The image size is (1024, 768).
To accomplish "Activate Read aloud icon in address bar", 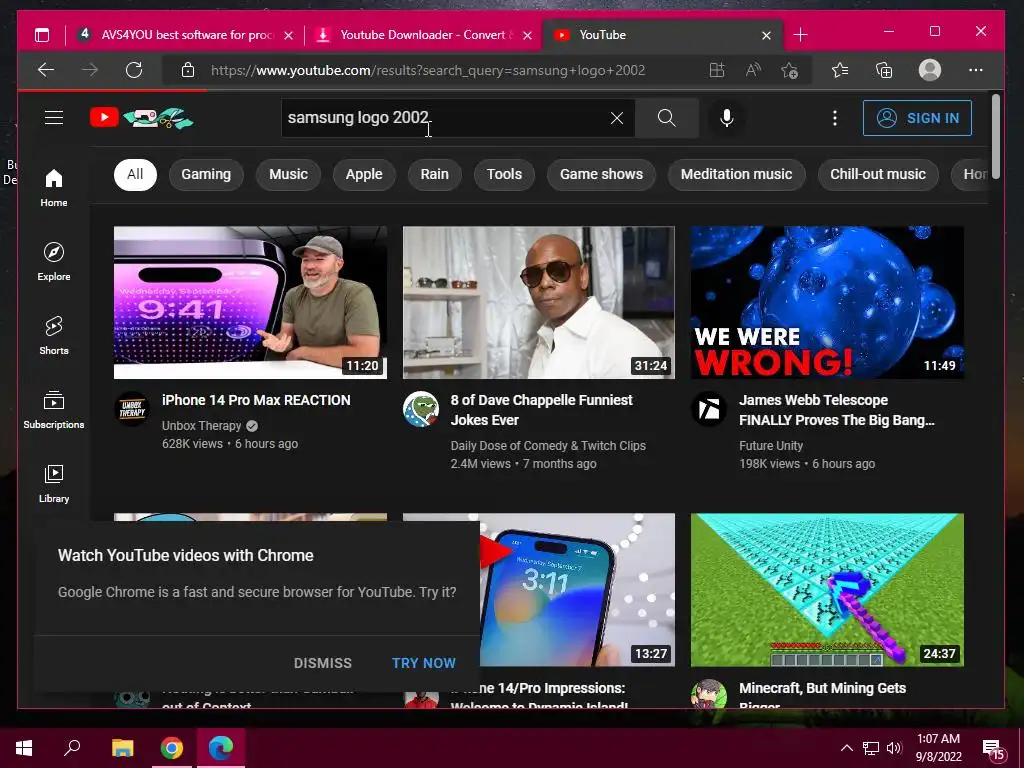I will (753, 70).
